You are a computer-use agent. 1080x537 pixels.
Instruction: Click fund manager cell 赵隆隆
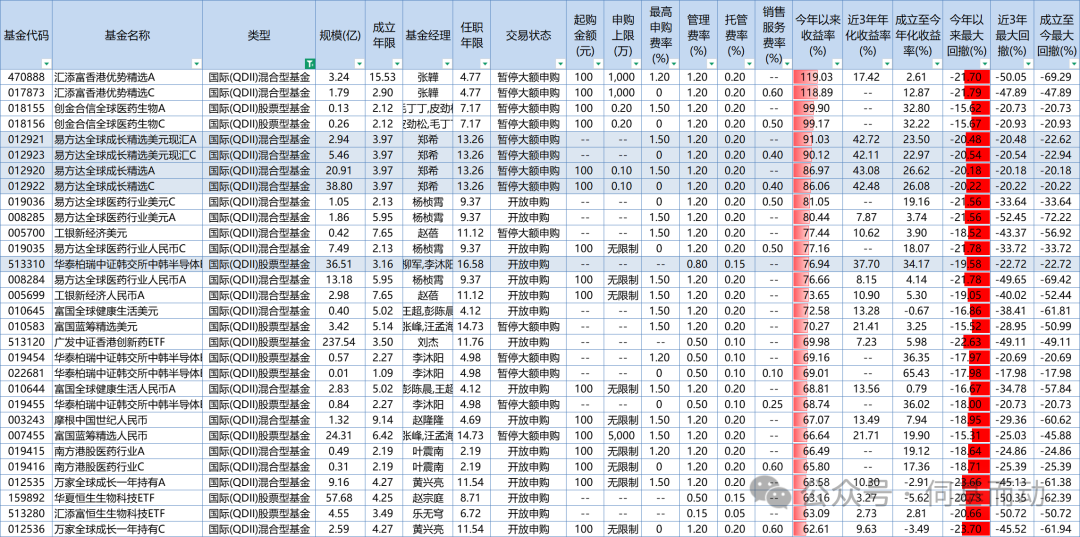click(x=428, y=419)
